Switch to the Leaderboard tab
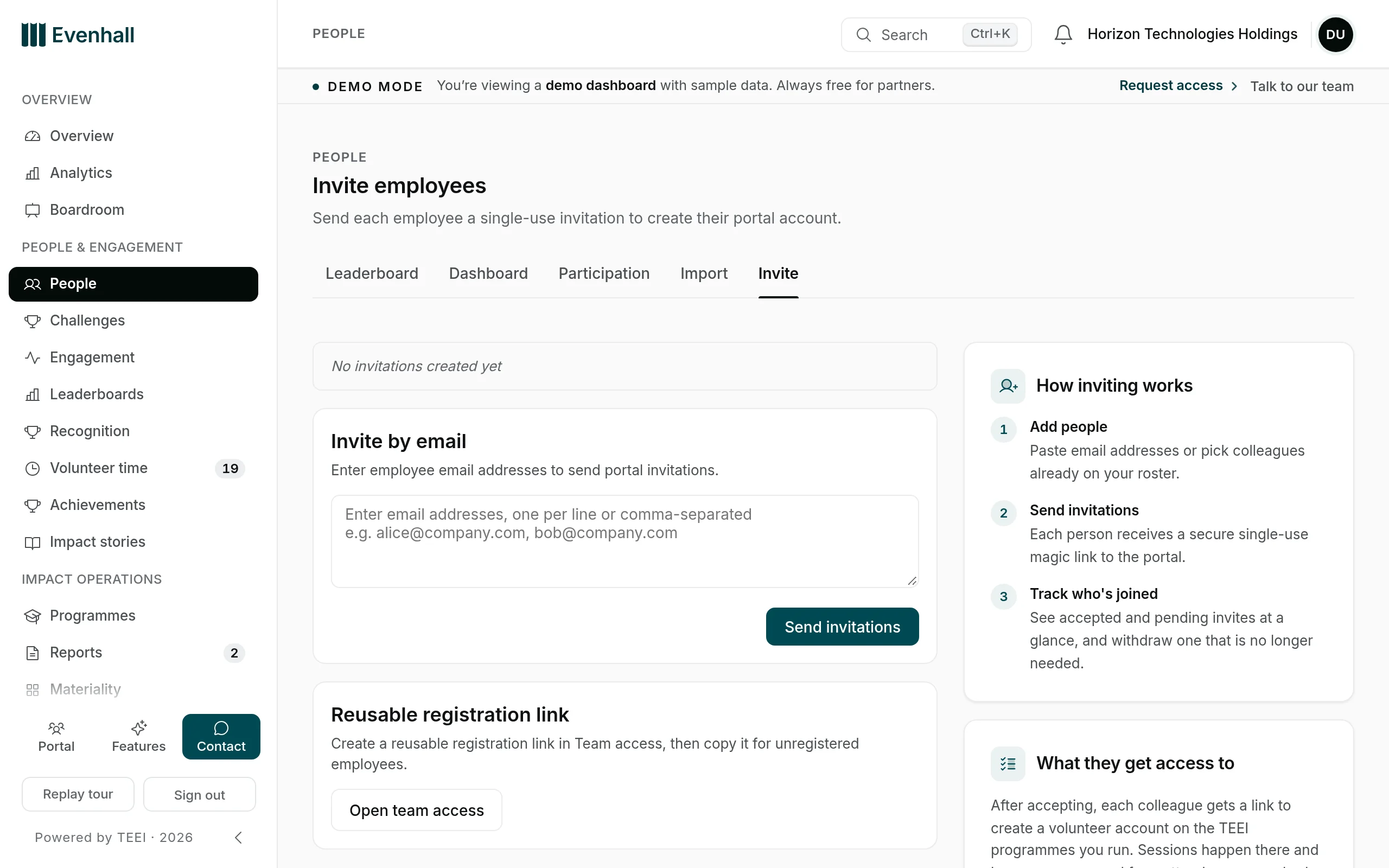 (x=371, y=274)
